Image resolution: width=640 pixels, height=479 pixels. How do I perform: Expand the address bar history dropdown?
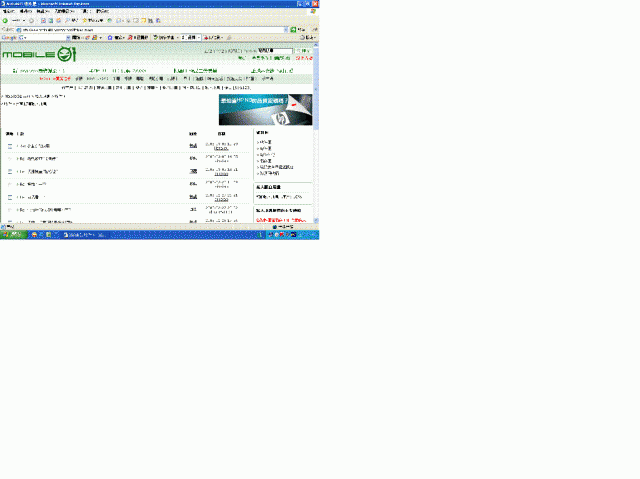coord(286,30)
